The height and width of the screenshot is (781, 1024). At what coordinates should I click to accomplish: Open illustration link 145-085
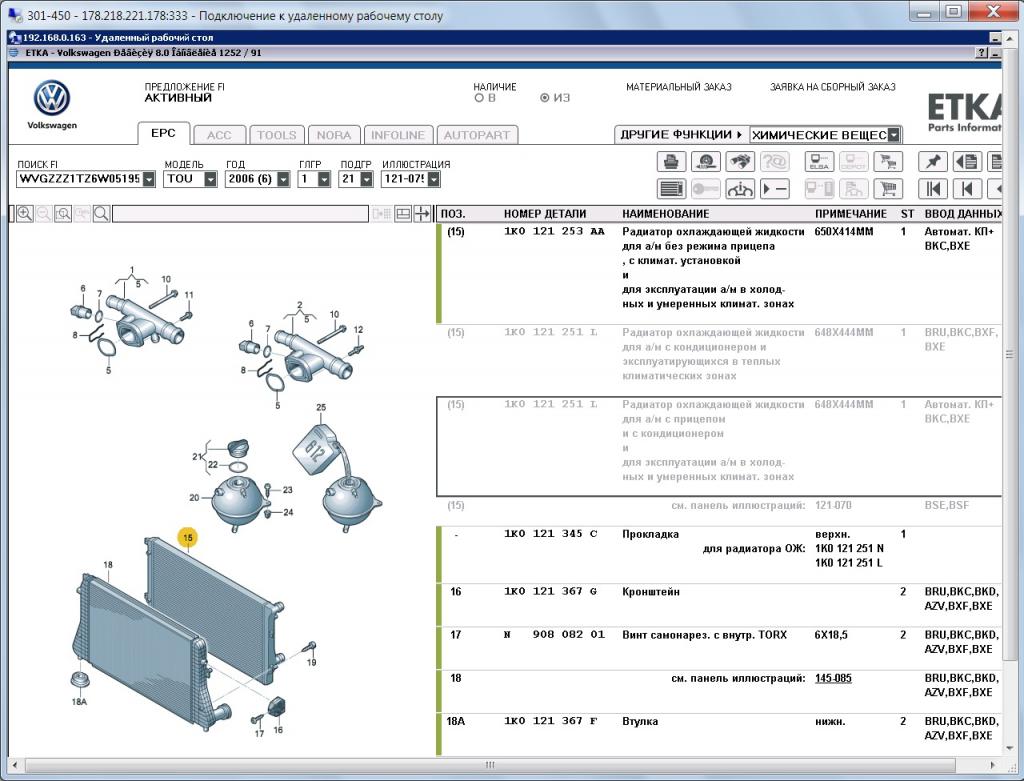[x=833, y=678]
